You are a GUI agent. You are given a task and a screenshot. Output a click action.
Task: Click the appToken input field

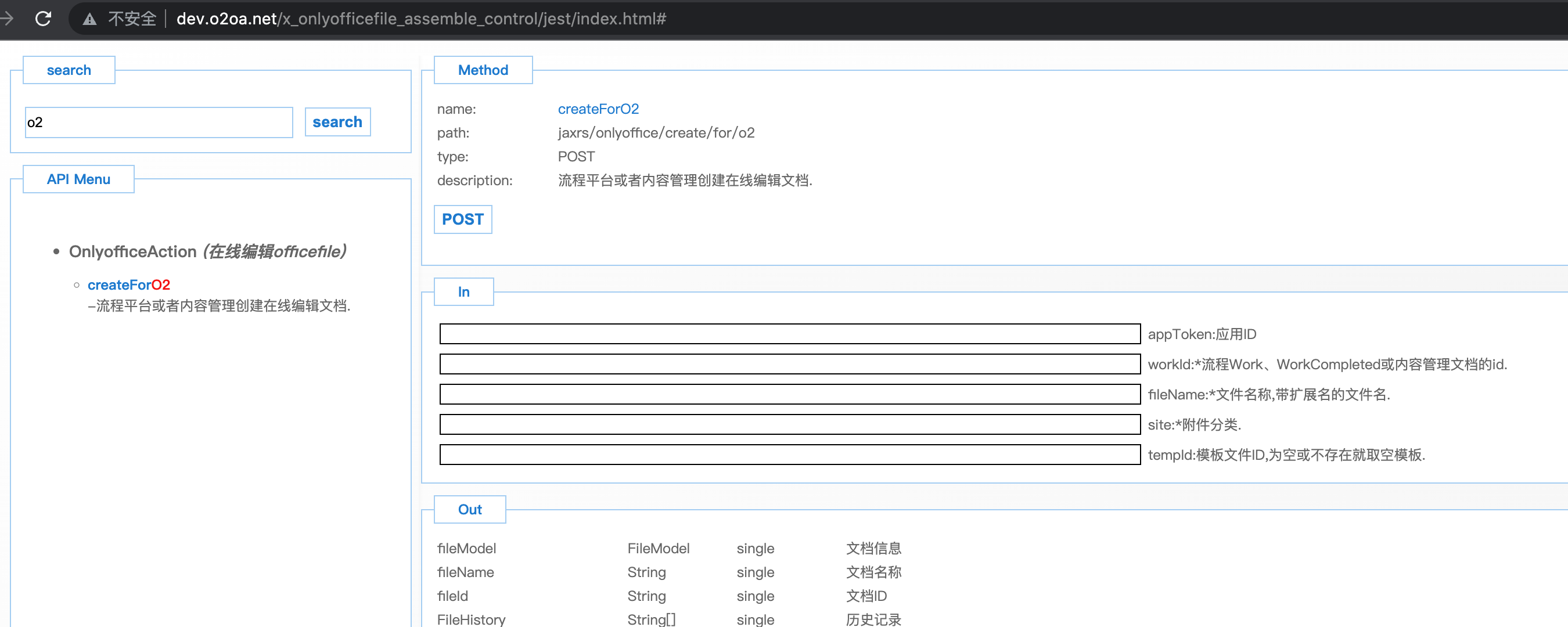tap(789, 334)
